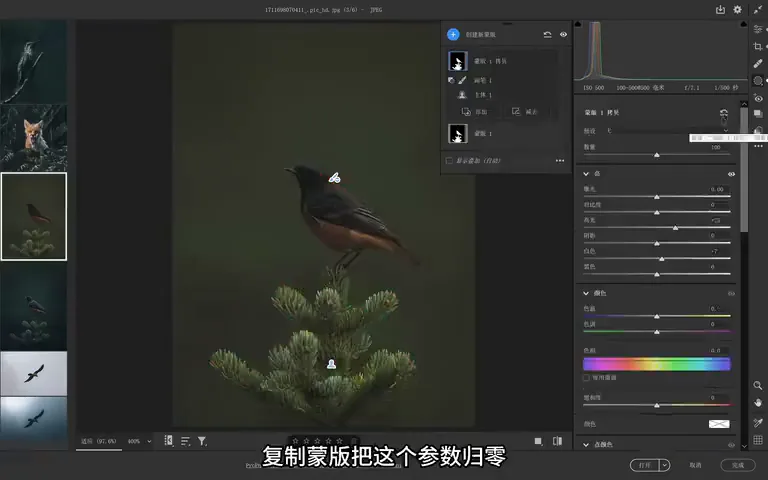Toggle Light section visibility eye

731,174
